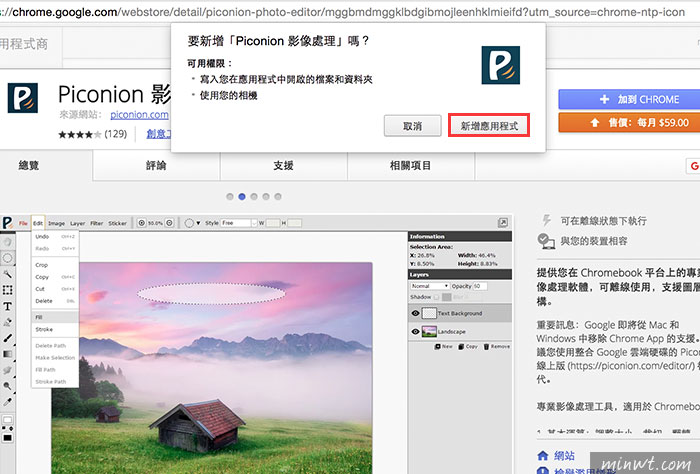This screenshot has width=700, height=474.
Task: Click the zoom-in button before 50.0%
Action: 142,223
